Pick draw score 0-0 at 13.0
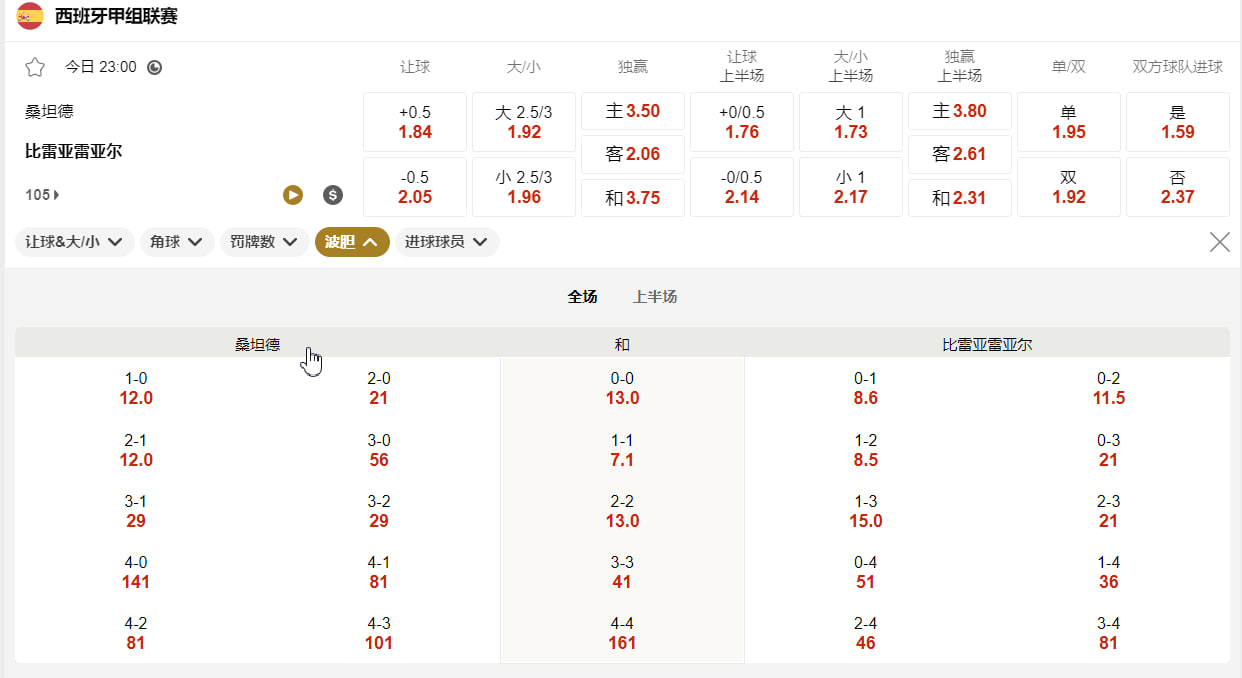The image size is (1242, 678). (622, 389)
